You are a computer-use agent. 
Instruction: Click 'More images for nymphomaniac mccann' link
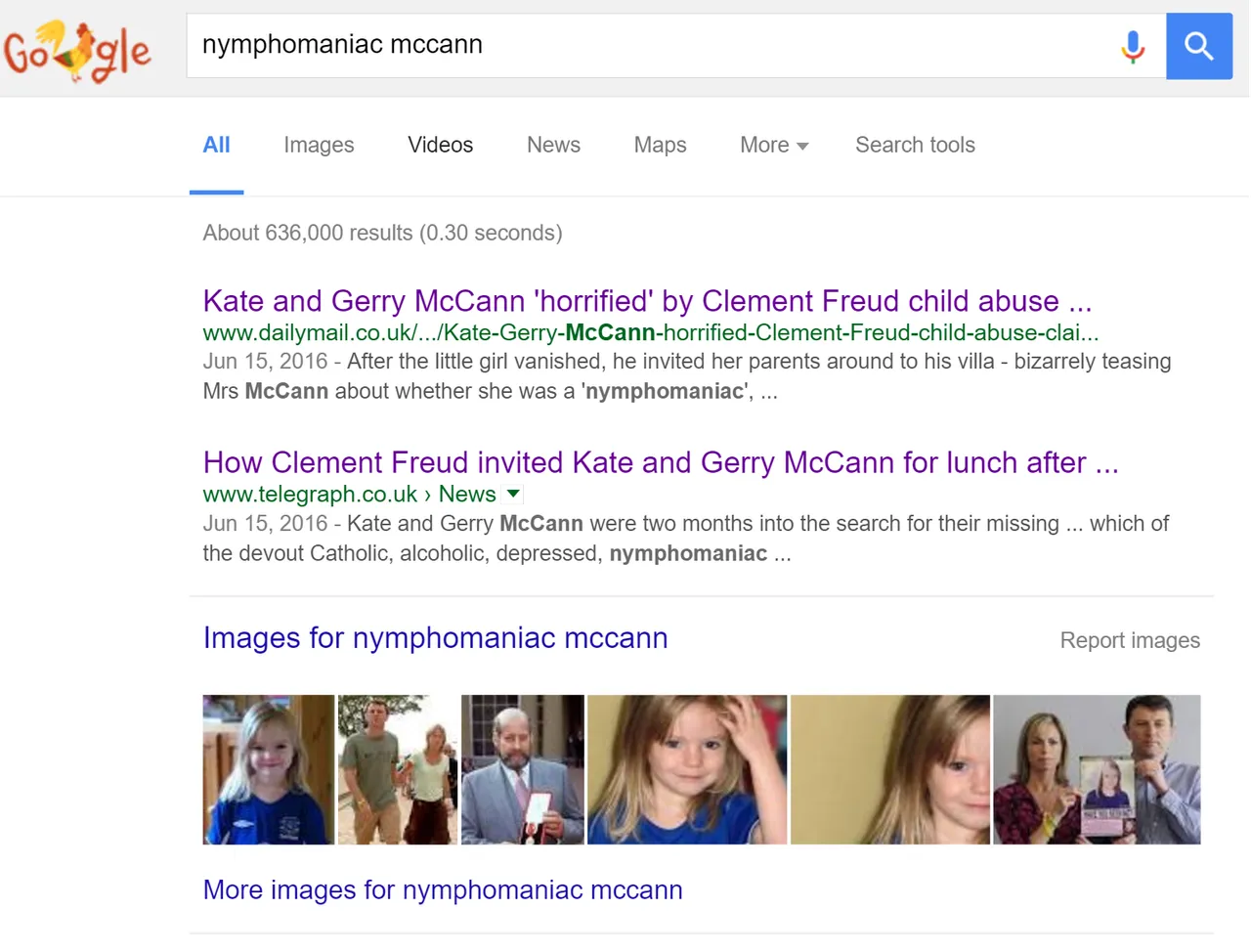click(443, 889)
